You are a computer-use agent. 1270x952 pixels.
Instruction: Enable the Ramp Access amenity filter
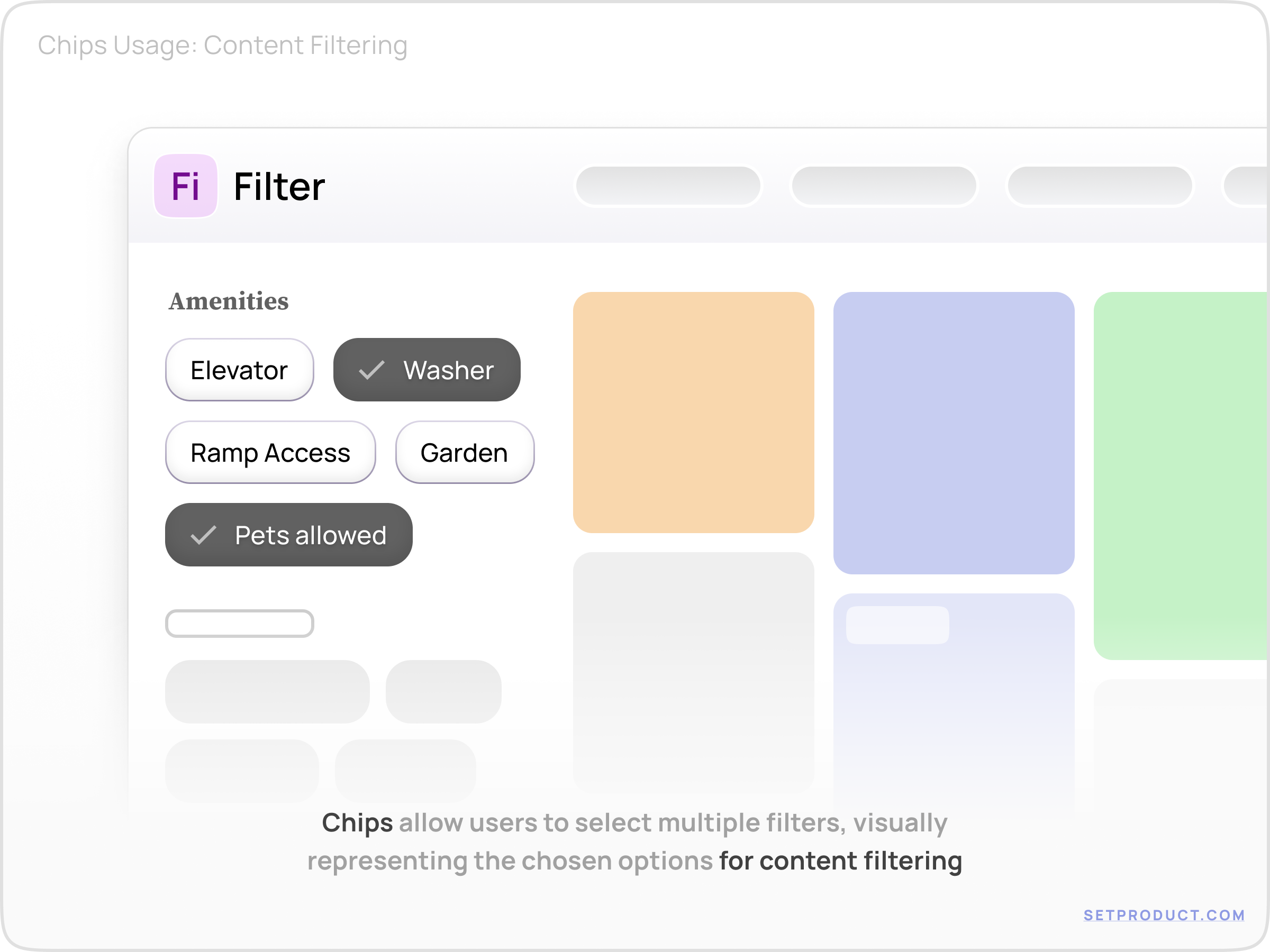coord(270,452)
